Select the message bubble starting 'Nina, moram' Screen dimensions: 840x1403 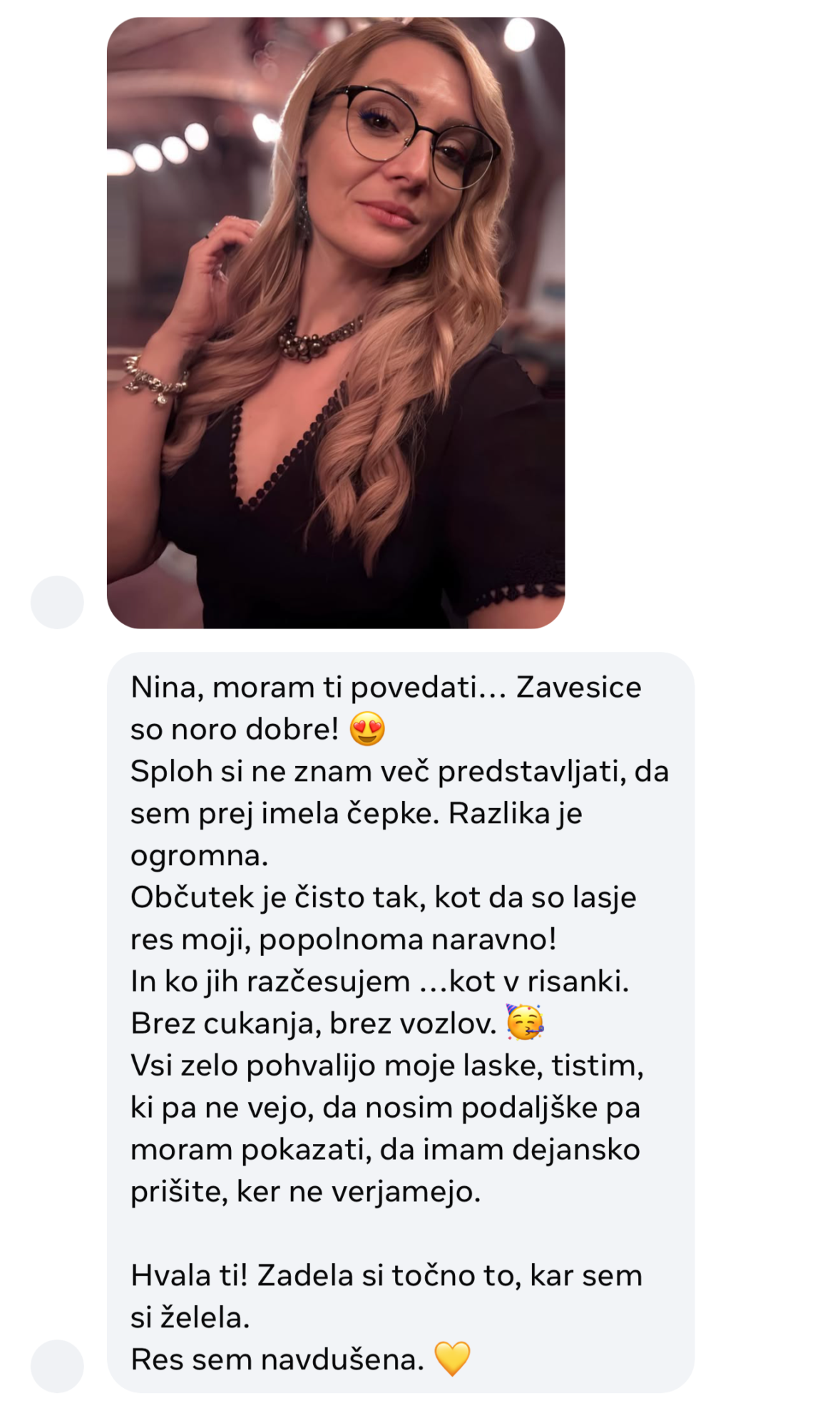(401, 1022)
